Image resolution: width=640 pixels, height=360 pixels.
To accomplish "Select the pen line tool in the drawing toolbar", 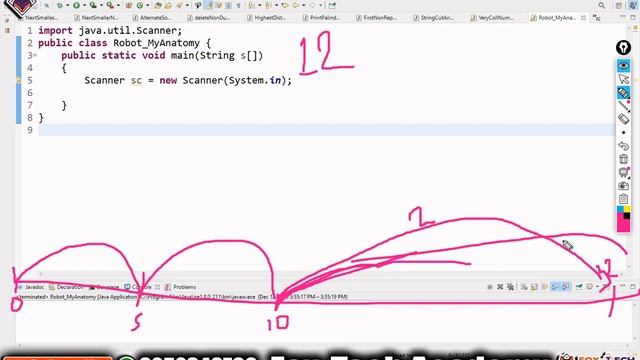I will [x=623, y=106].
